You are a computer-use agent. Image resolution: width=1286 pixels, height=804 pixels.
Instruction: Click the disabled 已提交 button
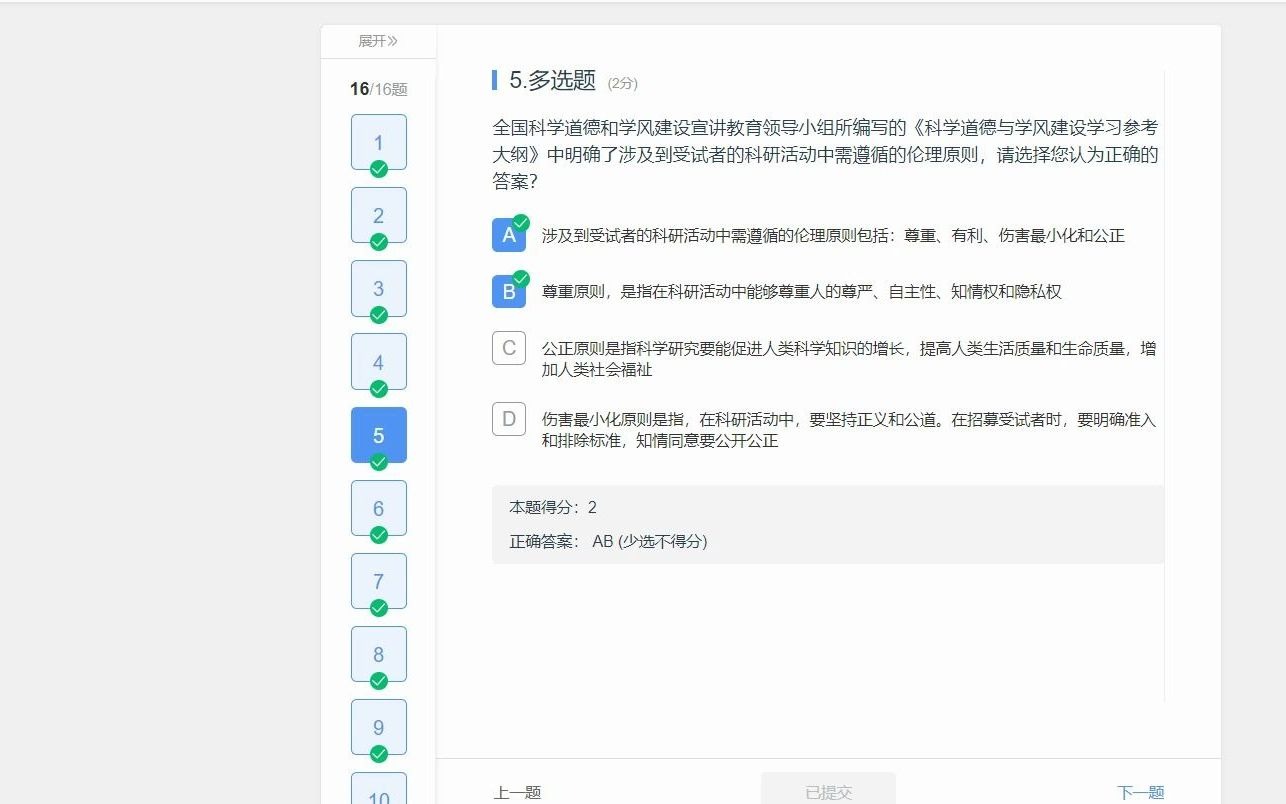pos(828,789)
